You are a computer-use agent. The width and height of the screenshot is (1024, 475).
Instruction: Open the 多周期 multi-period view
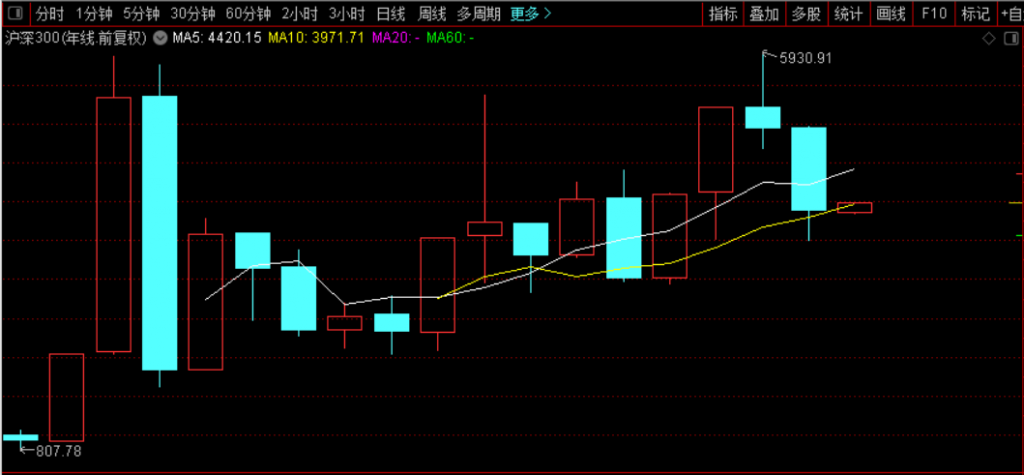coord(479,13)
